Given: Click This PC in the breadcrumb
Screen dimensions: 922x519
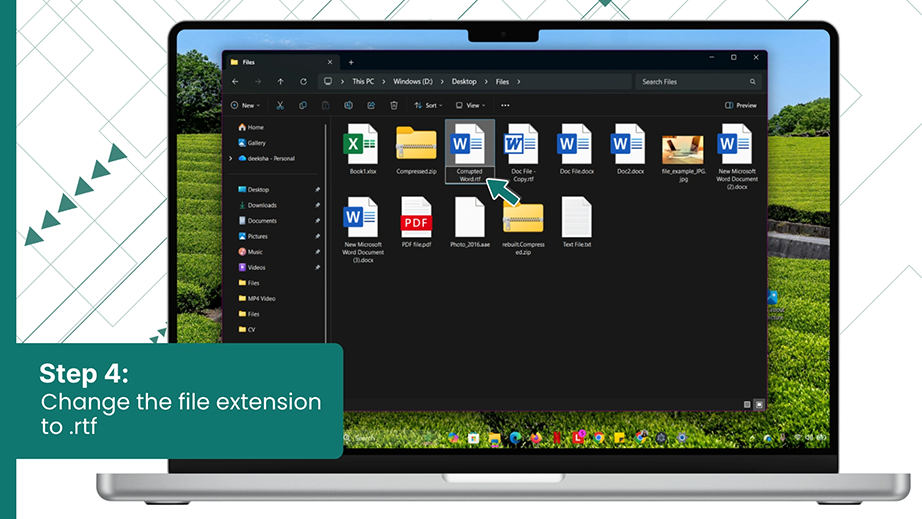Looking at the screenshot, I should coord(363,82).
